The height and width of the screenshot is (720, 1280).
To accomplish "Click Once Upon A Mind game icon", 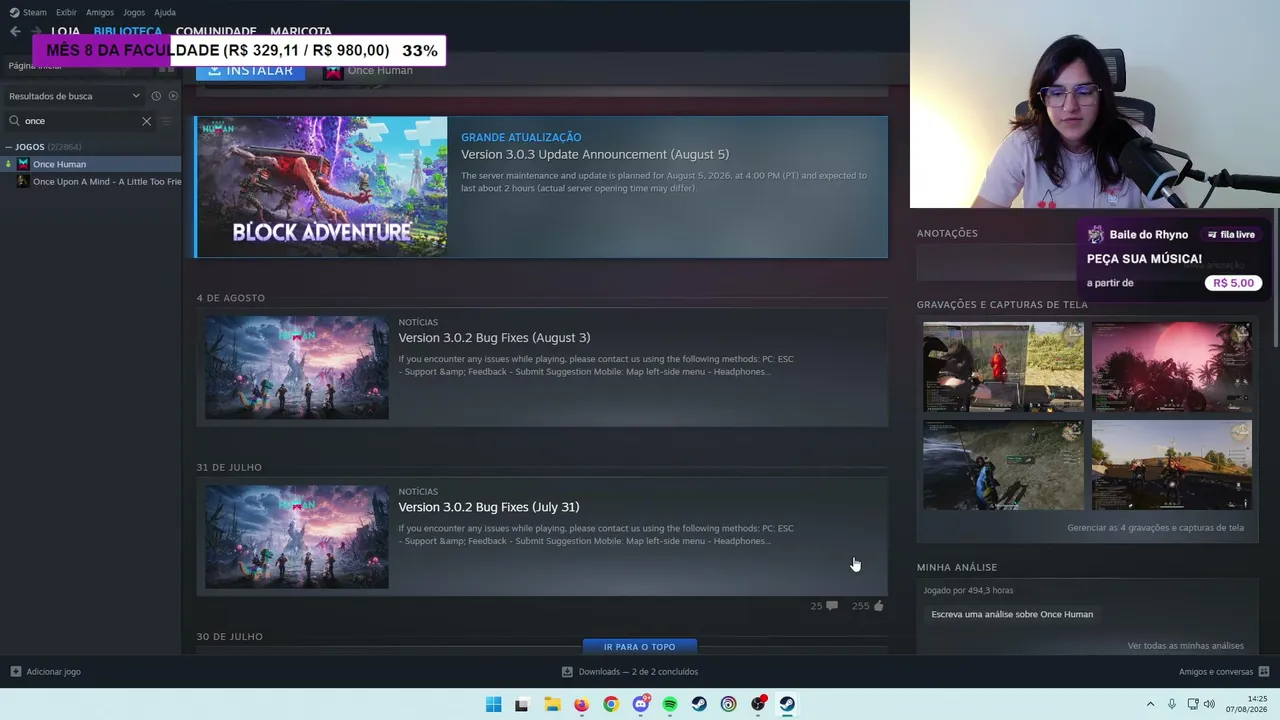I will tap(23, 182).
